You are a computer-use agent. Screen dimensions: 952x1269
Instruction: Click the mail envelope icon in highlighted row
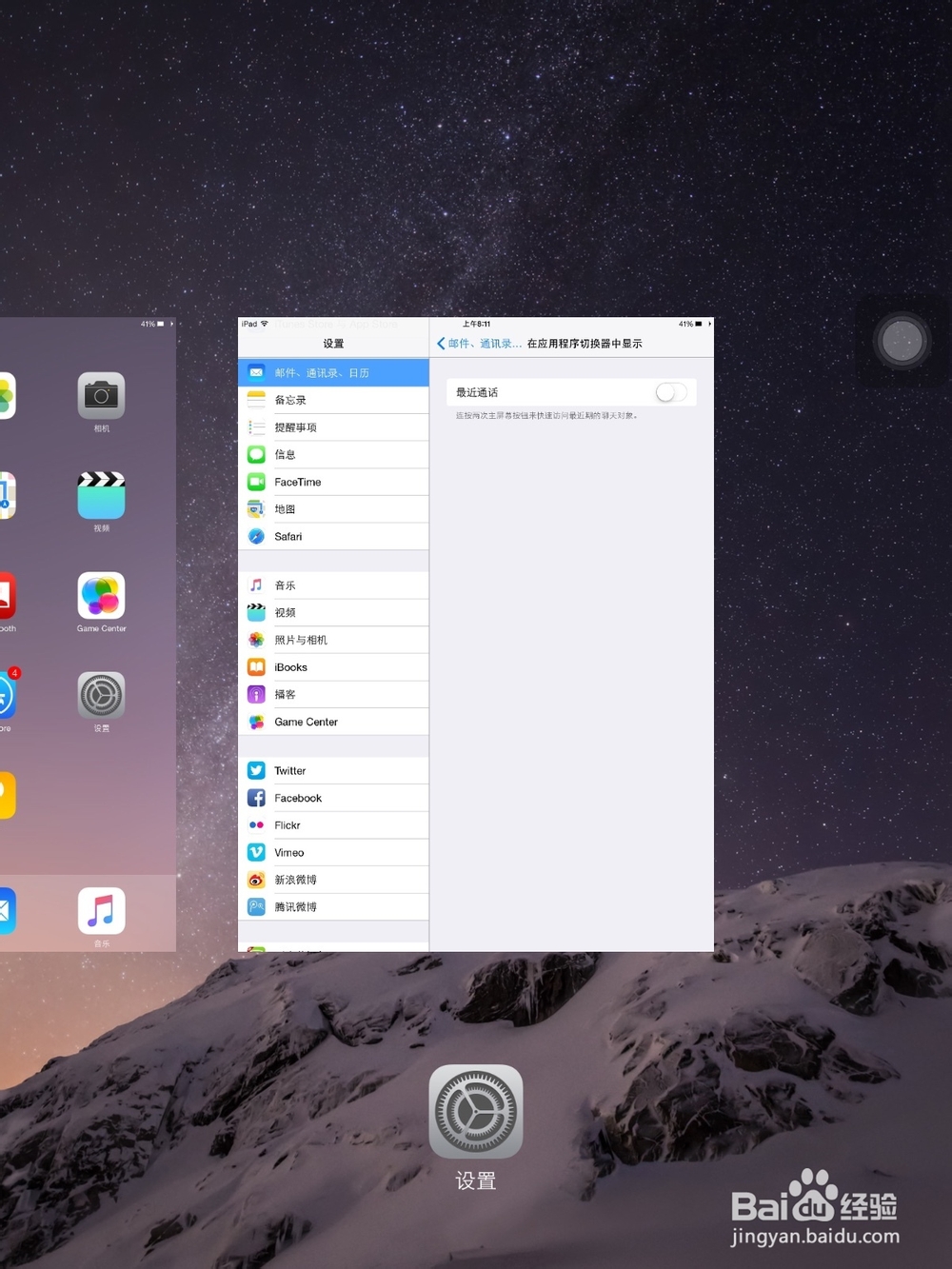click(256, 372)
